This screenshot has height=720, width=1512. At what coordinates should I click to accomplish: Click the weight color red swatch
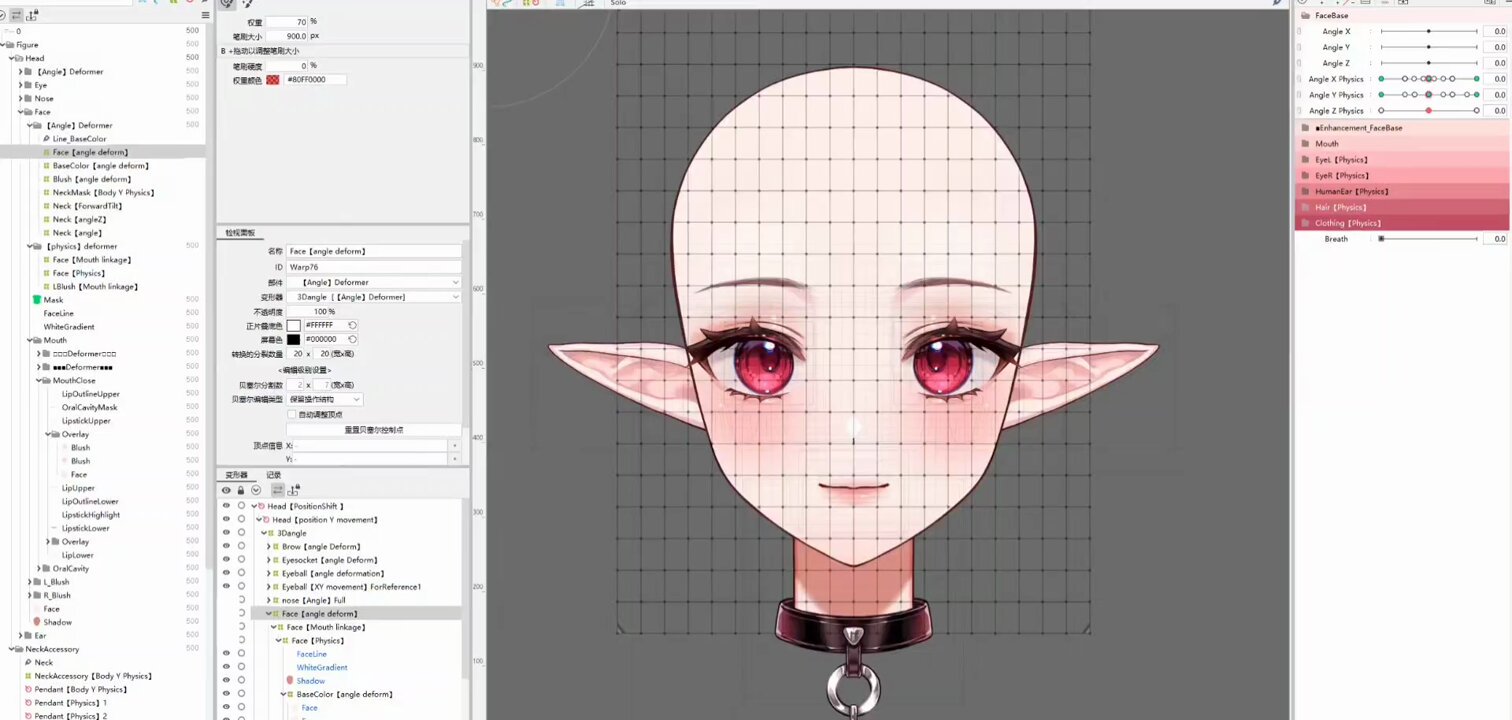pos(273,80)
